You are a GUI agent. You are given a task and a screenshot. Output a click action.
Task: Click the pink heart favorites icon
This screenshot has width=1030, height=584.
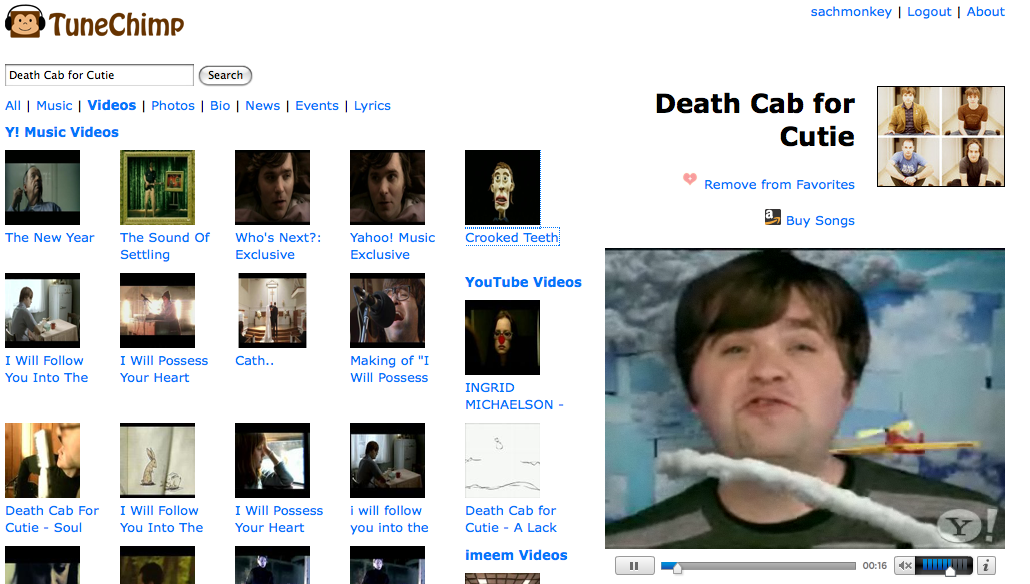pyautogui.click(x=689, y=179)
